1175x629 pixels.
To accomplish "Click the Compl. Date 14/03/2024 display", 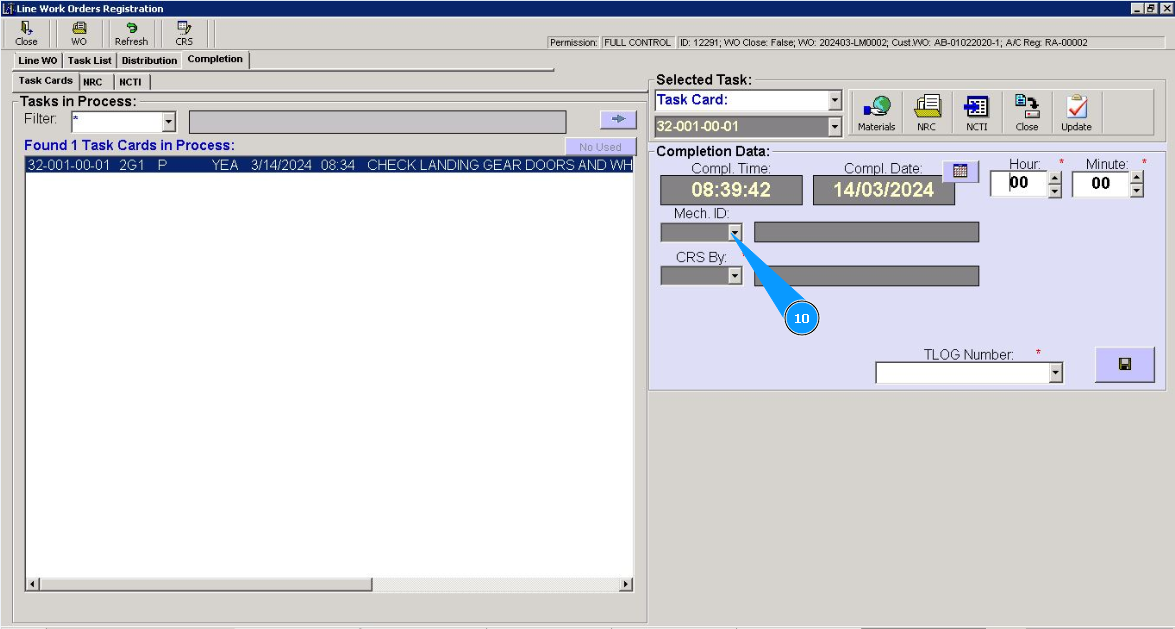I will coord(884,190).
